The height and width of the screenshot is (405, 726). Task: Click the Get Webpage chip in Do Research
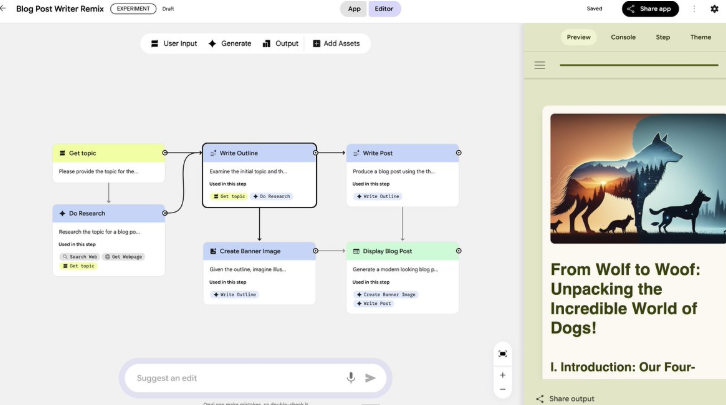[x=123, y=256]
